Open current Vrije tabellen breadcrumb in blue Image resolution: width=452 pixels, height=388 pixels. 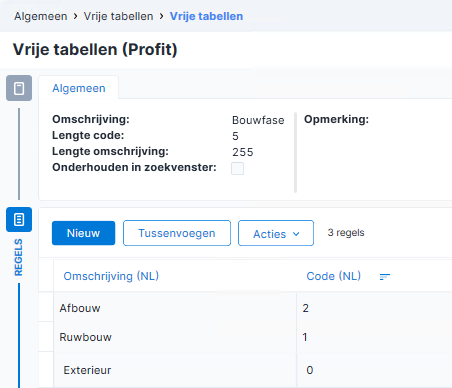click(x=206, y=16)
